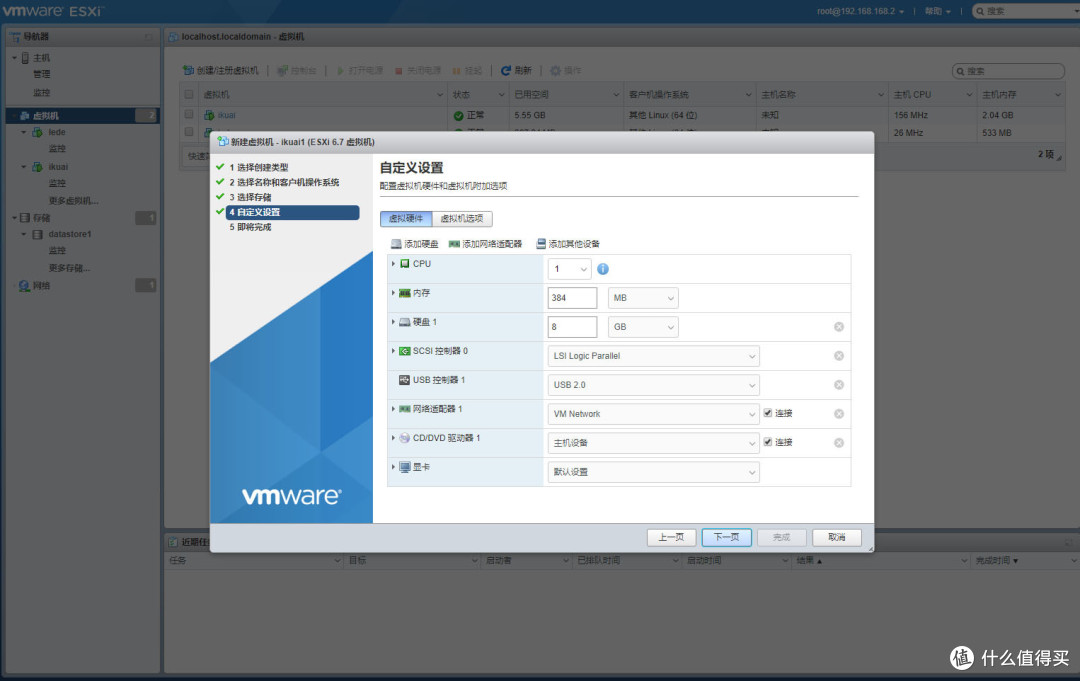Click the 打开电源 power-on icon
Image resolution: width=1080 pixels, height=681 pixels.
point(342,71)
